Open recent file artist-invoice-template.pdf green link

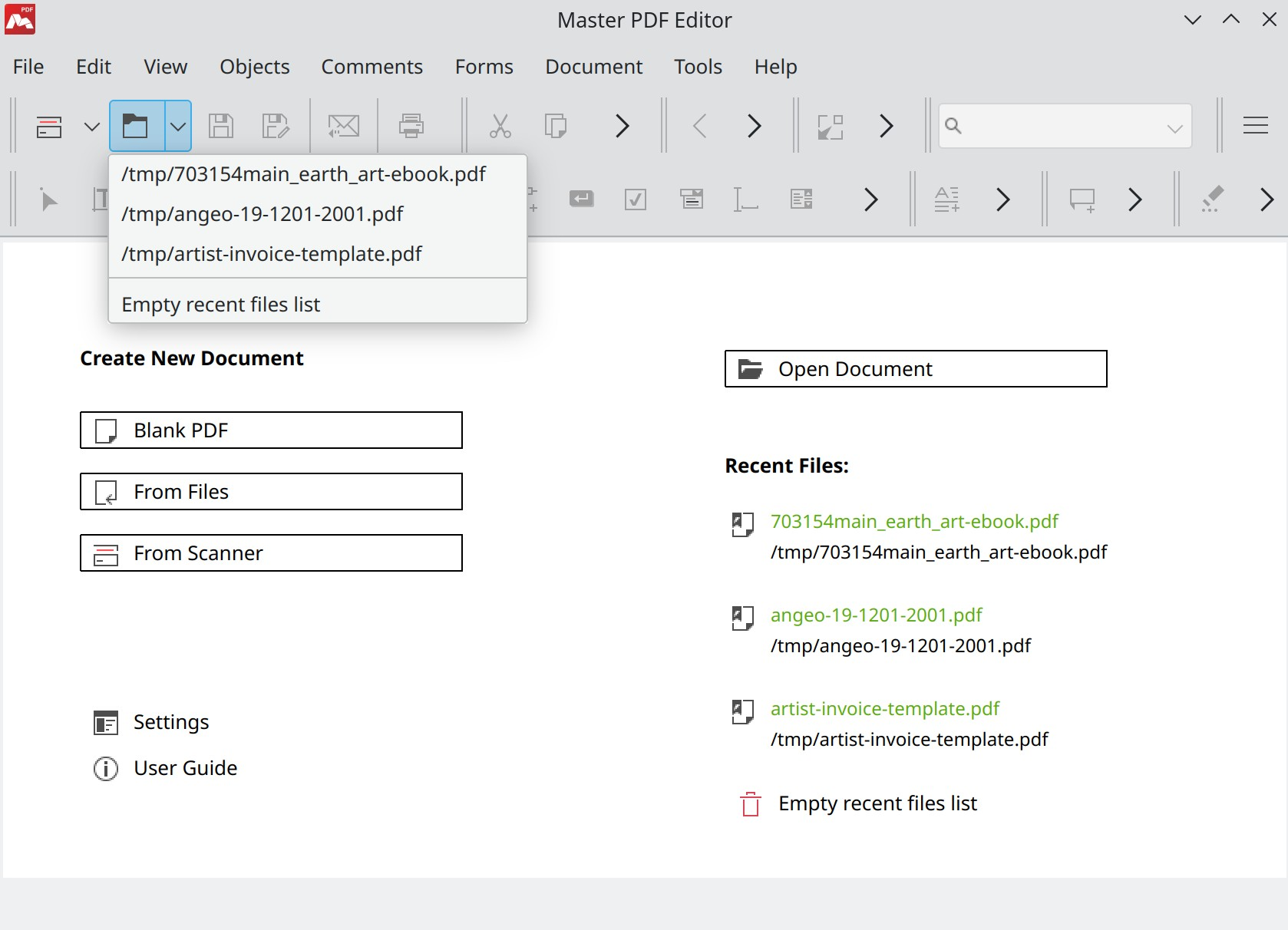pos(885,709)
